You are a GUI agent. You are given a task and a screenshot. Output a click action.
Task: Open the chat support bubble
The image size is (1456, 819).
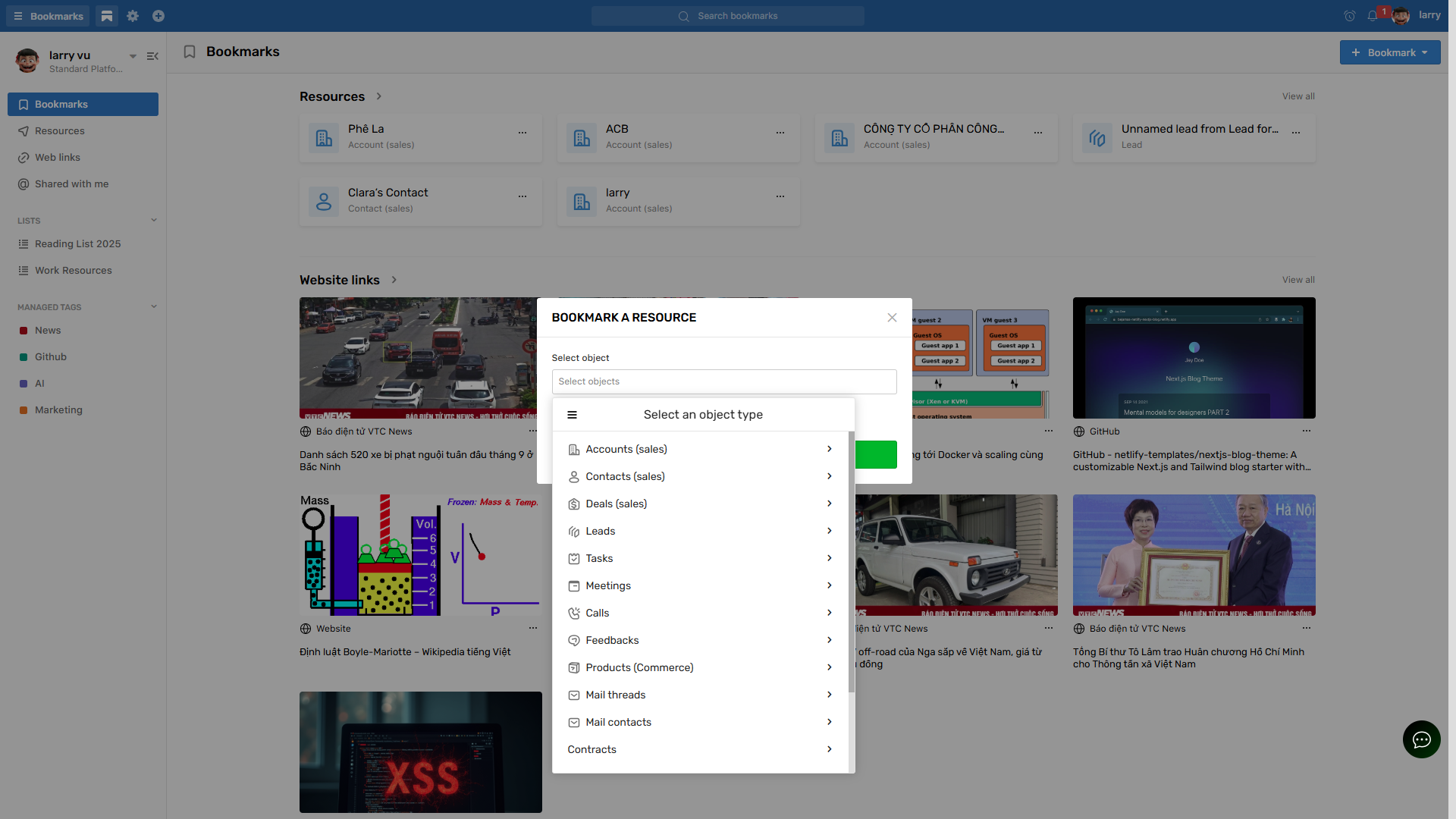pos(1421,739)
